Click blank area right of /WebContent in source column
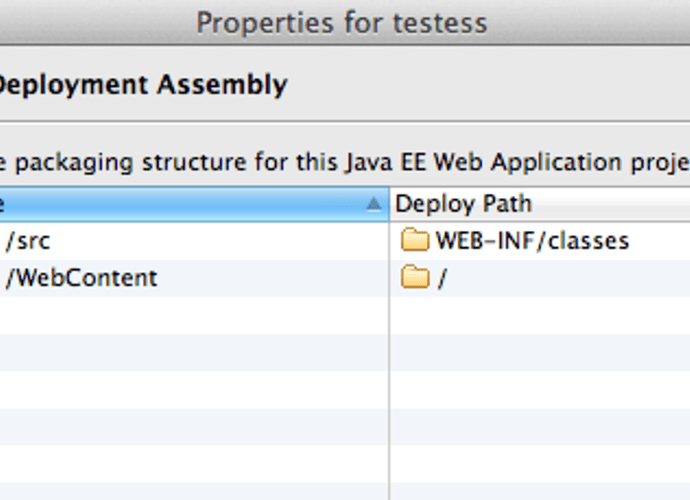 tap(273, 278)
